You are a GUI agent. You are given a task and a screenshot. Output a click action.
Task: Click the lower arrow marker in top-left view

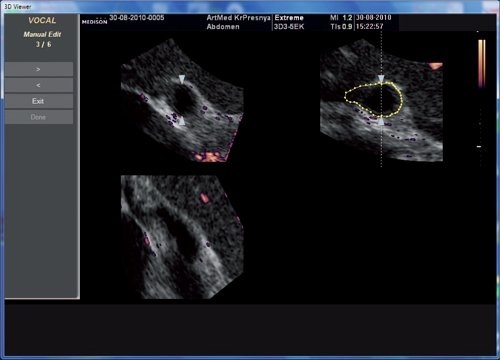coord(182,121)
